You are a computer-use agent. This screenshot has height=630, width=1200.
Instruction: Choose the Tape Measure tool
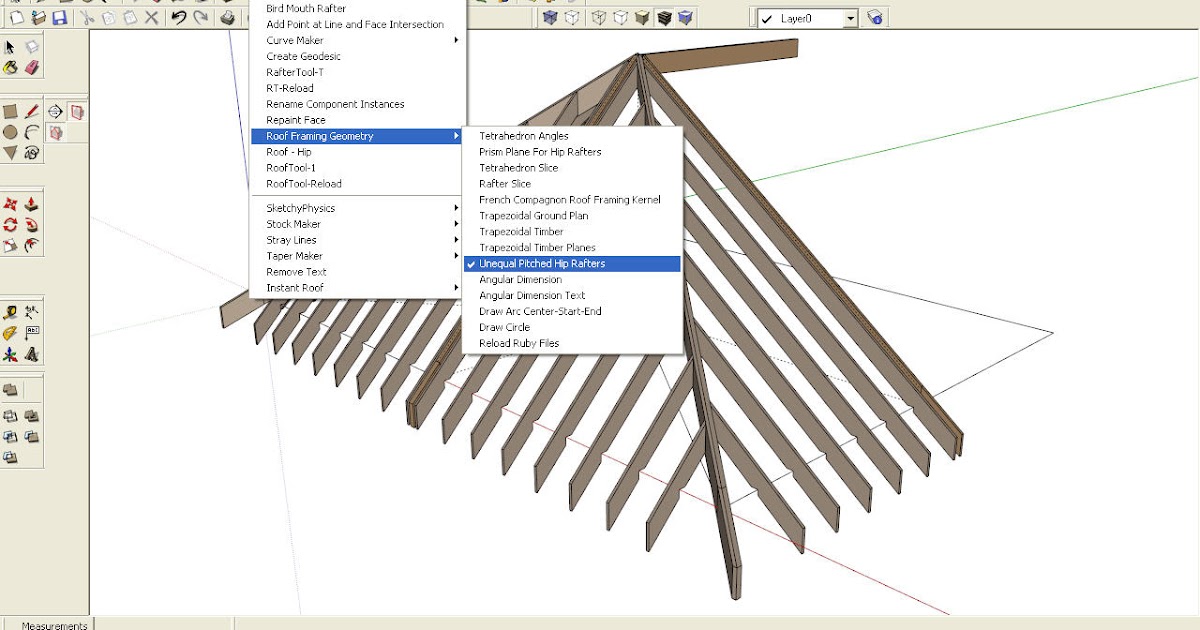10,312
